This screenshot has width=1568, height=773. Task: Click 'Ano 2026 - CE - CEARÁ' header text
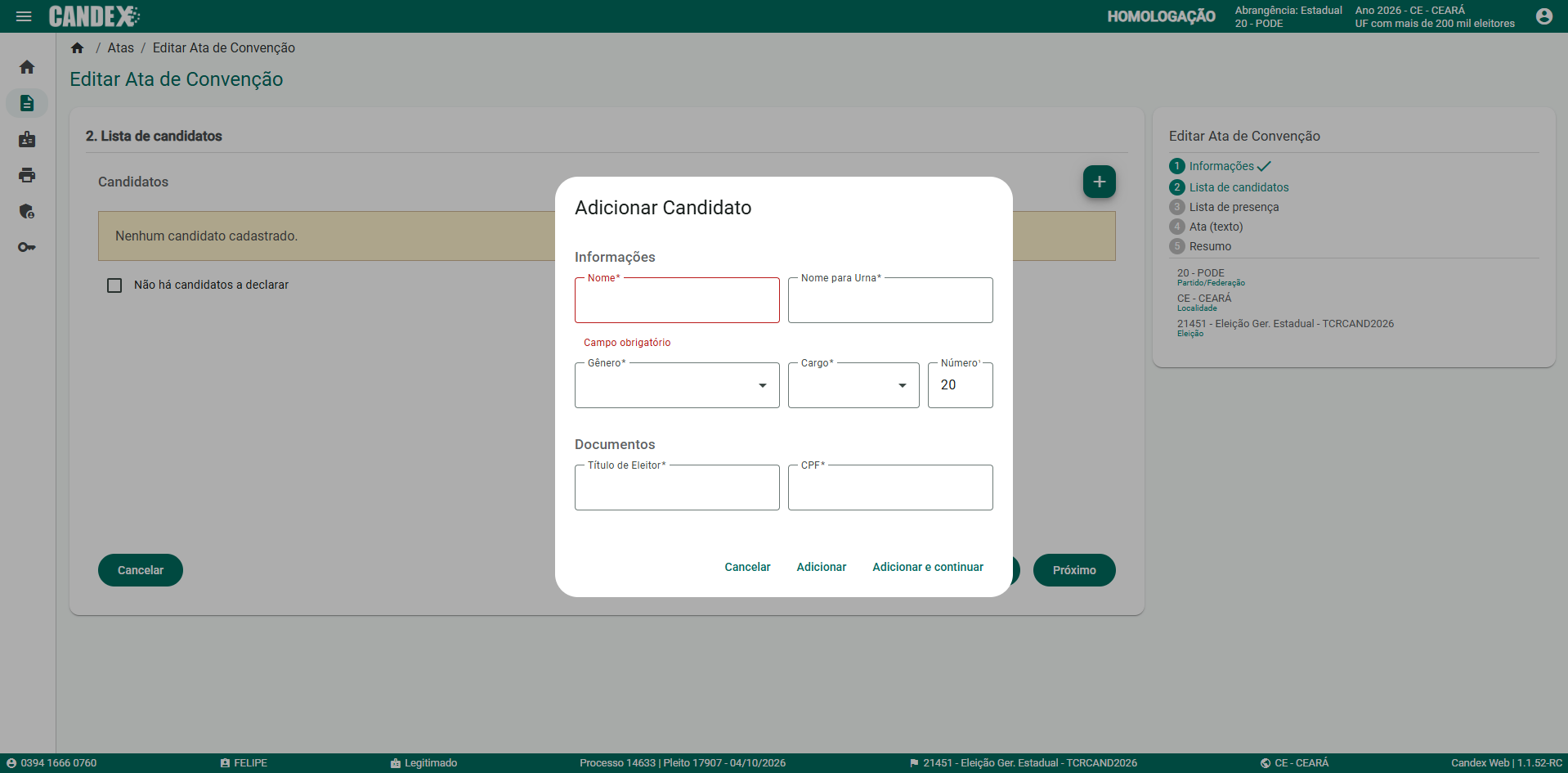[1410, 10]
